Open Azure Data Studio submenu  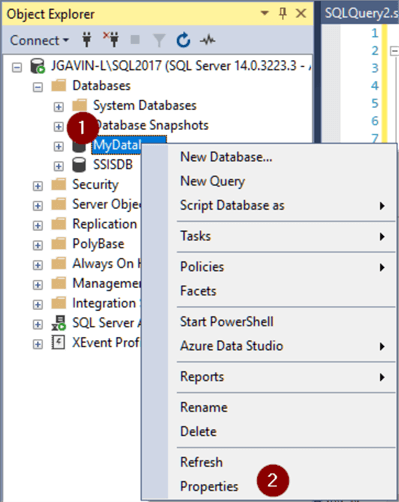pos(269,346)
